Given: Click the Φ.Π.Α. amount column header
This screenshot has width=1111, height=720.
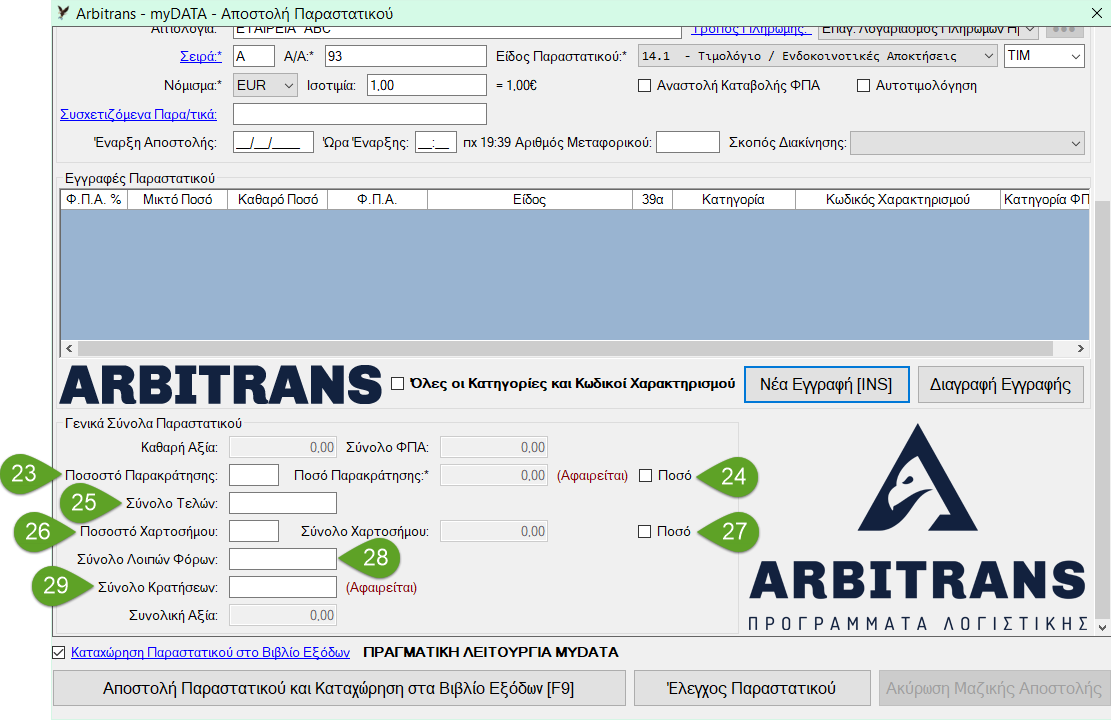Looking at the screenshot, I should pyautogui.click(x=378, y=200).
